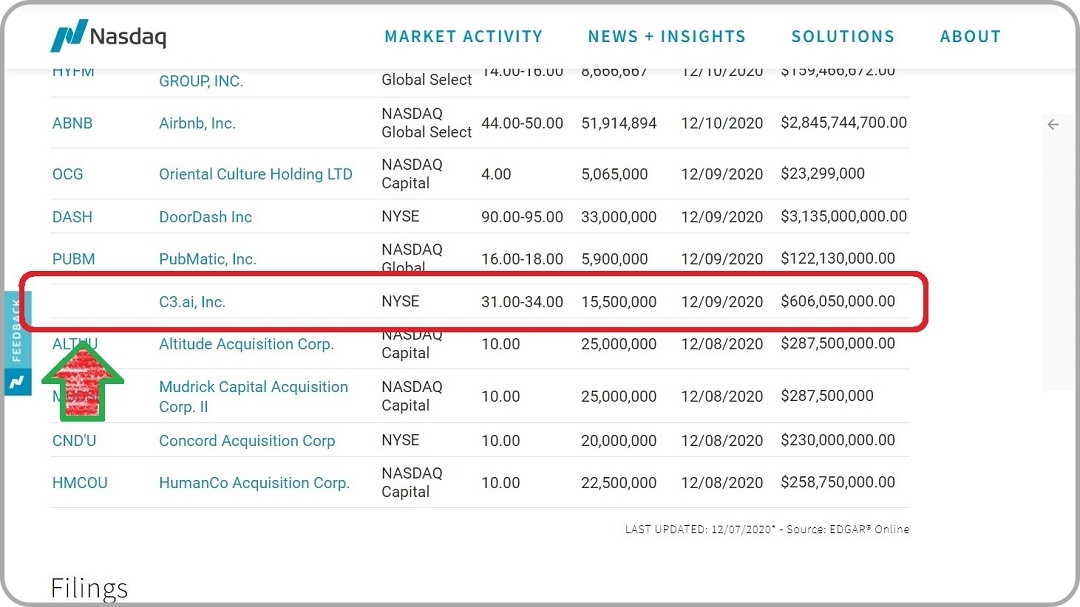Select the $23,299,000 offer amount
Screen dimensions: 1080x607
(x=822, y=174)
